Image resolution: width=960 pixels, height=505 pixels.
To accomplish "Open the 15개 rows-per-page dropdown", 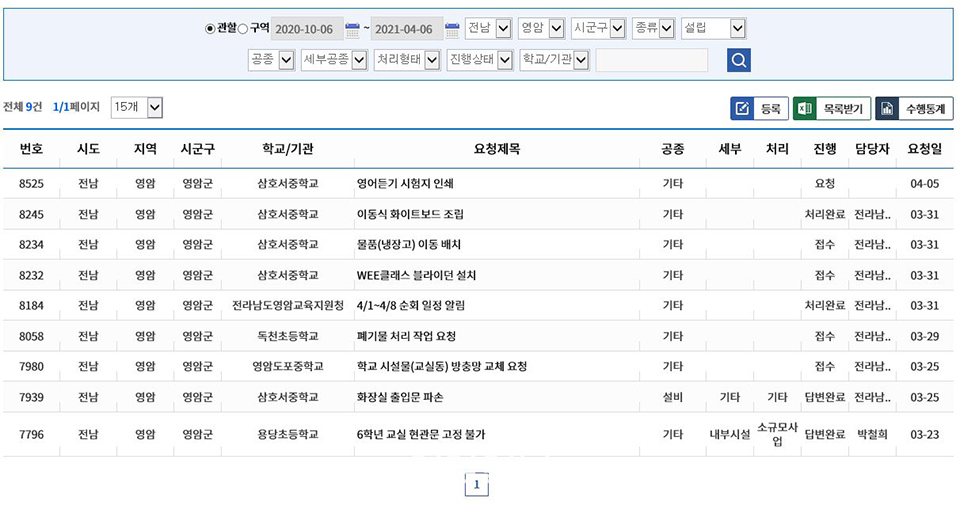I will [x=137, y=106].
